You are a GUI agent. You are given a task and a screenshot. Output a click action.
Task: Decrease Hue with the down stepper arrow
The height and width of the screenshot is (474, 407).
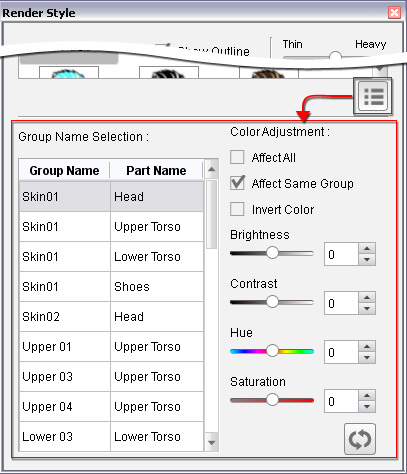pos(367,358)
